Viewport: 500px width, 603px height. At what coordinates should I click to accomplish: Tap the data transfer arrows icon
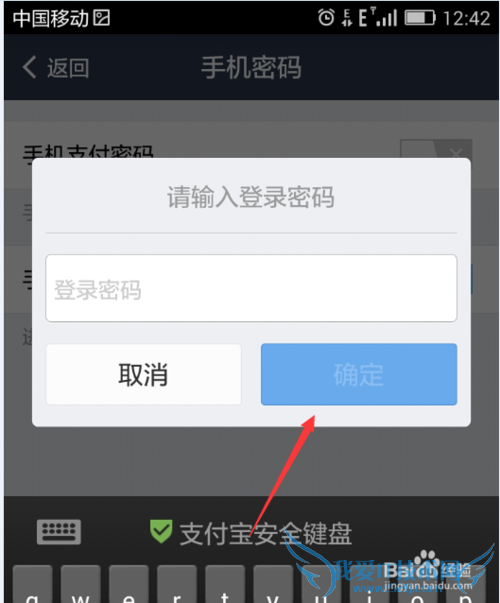pyautogui.click(x=347, y=18)
